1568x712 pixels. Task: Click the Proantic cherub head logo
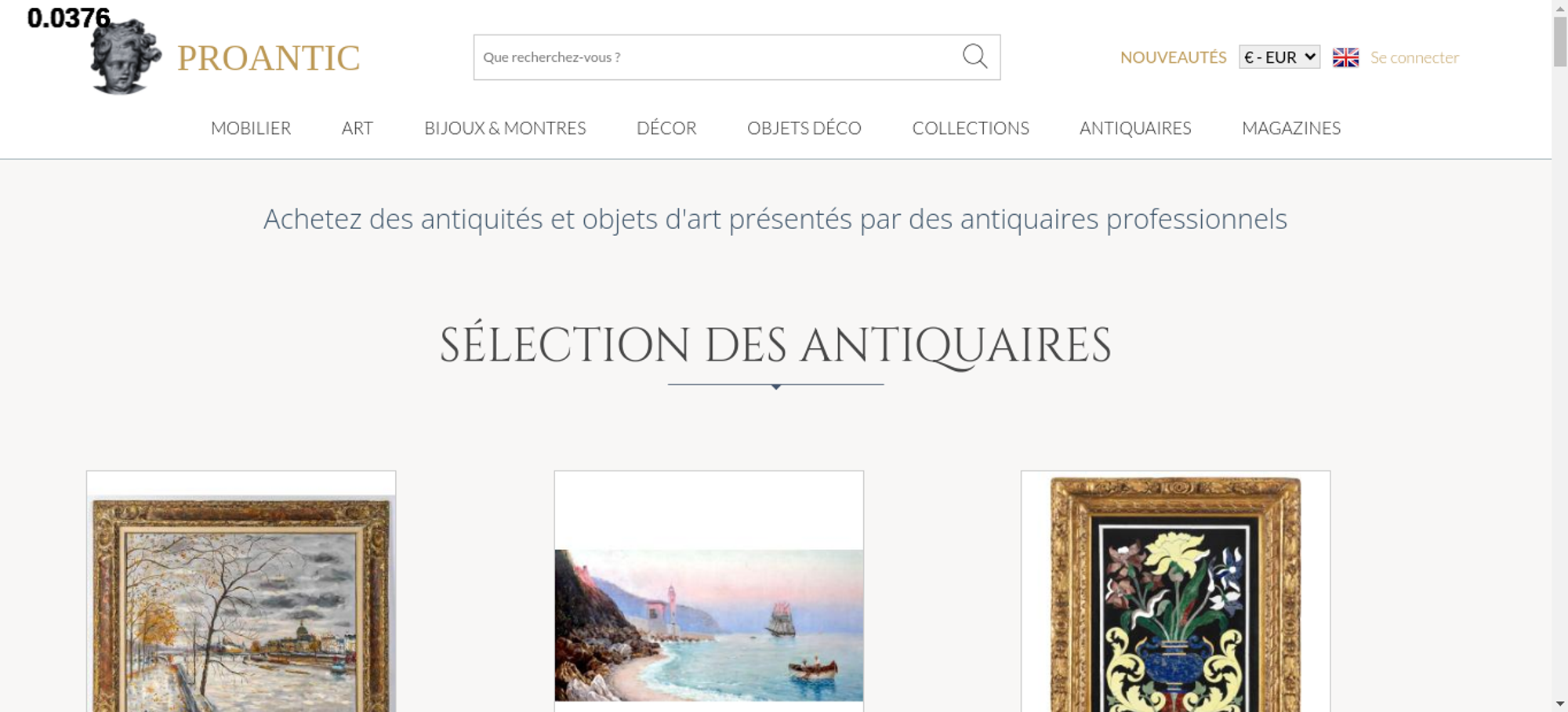tap(125, 56)
